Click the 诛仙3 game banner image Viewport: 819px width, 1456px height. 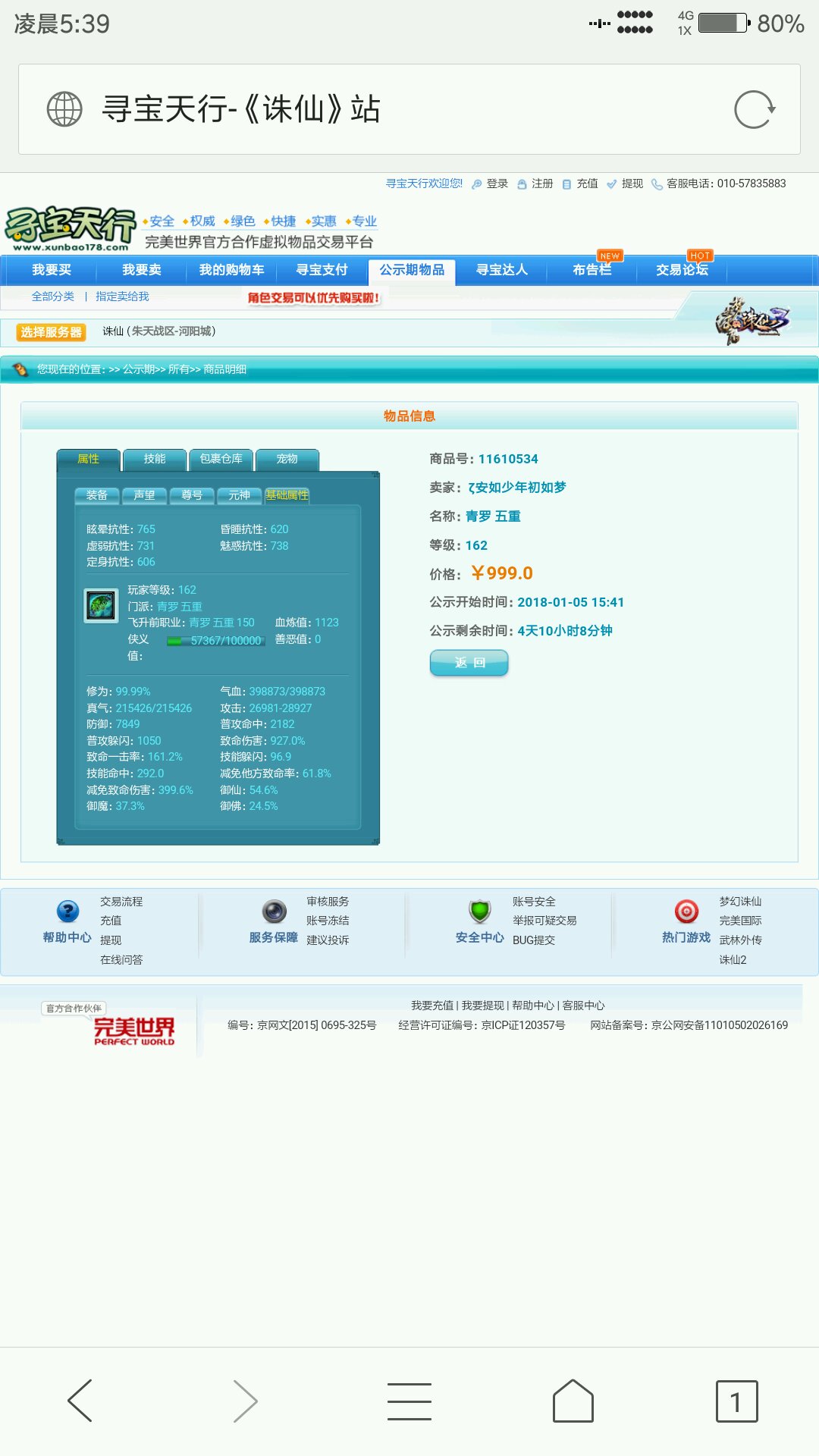pyautogui.click(x=752, y=320)
